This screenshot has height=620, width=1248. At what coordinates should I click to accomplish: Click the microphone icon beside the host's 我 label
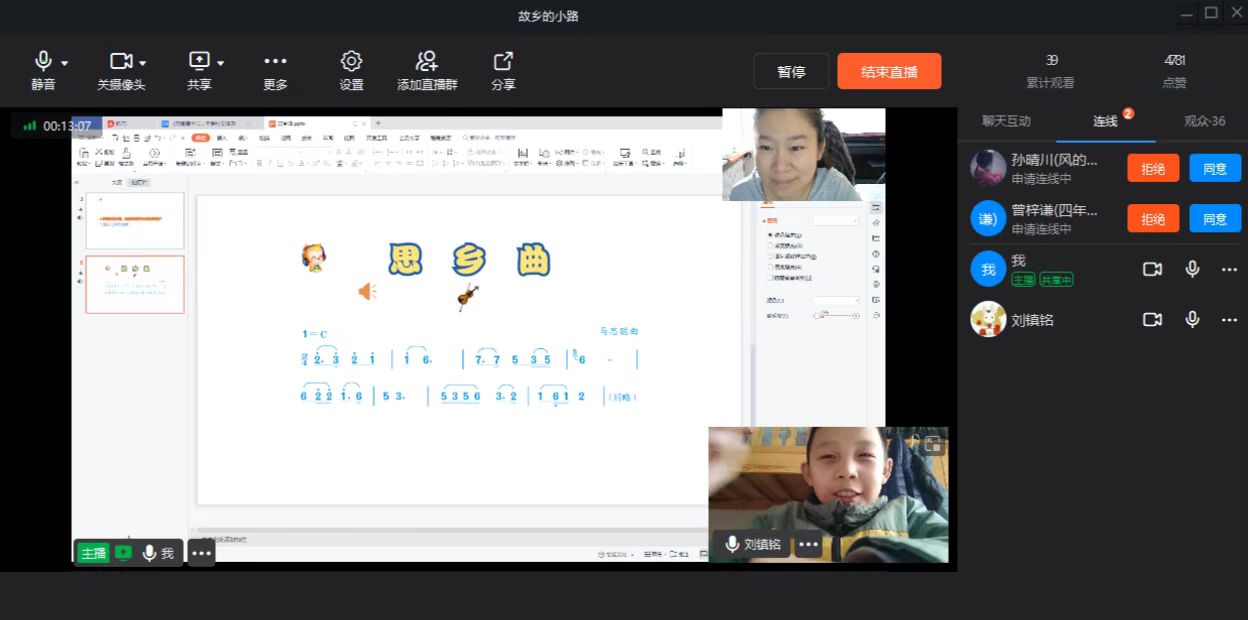pos(150,553)
